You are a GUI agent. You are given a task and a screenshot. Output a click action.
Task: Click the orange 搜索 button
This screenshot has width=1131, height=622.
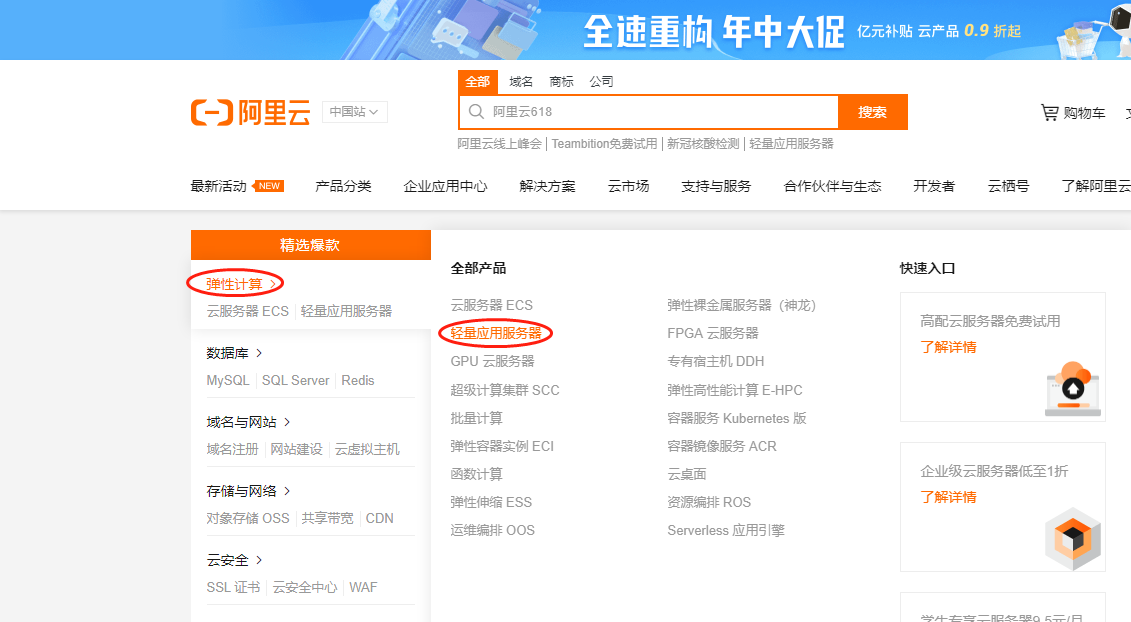point(873,112)
